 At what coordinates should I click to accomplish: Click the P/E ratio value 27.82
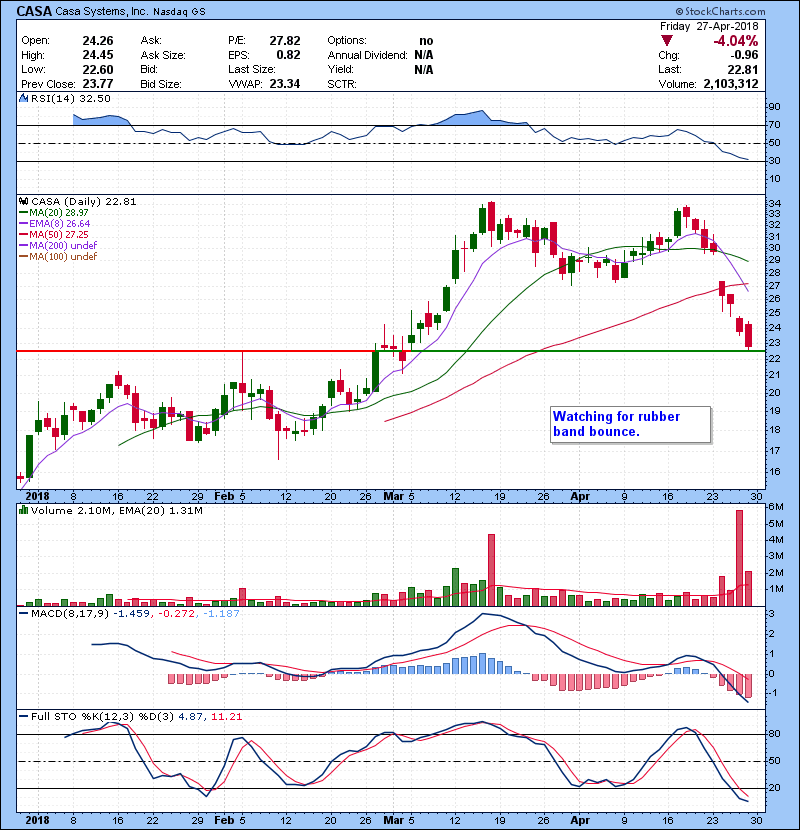pos(285,41)
